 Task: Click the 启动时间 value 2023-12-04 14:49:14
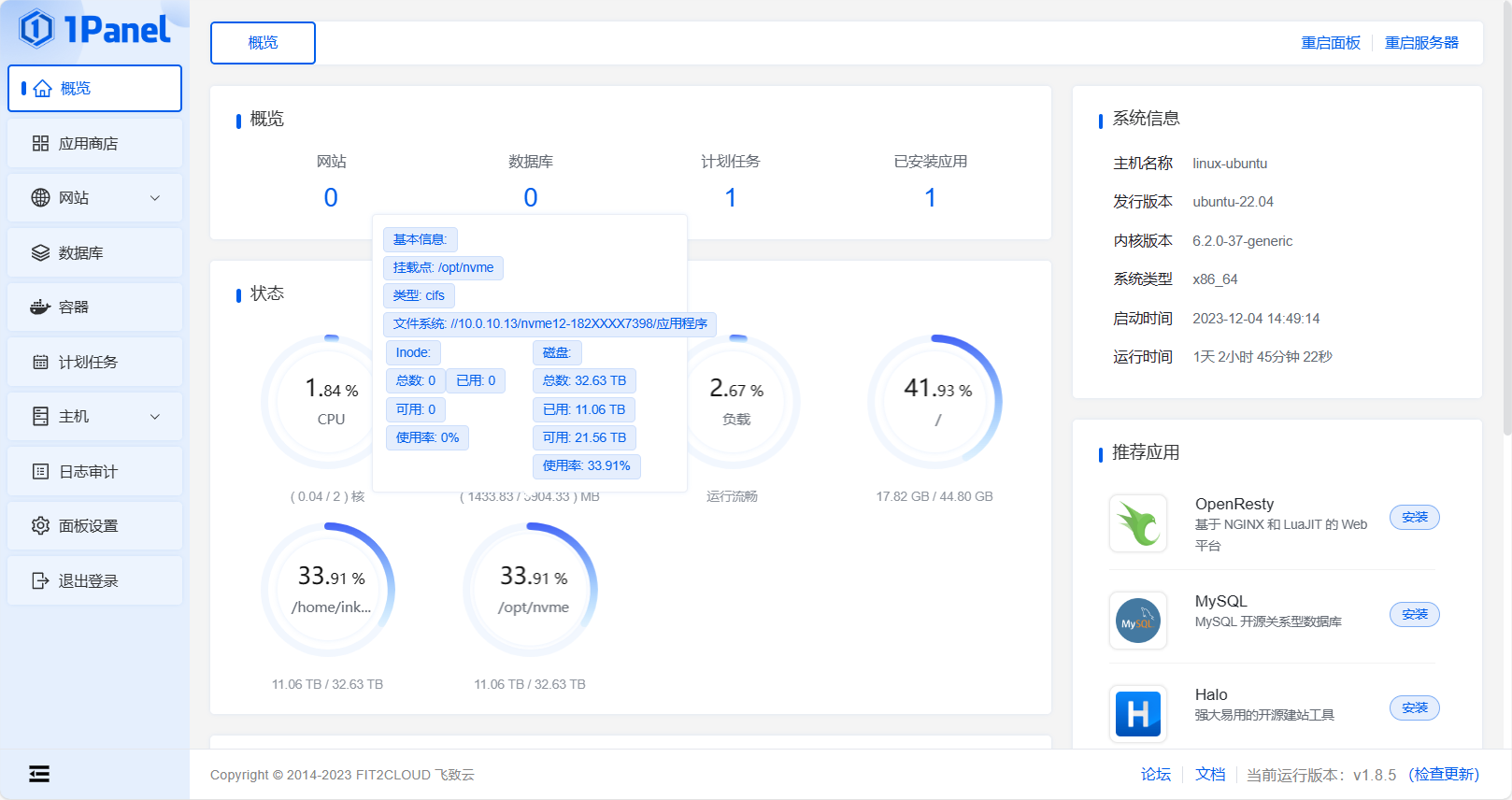coord(1256,319)
